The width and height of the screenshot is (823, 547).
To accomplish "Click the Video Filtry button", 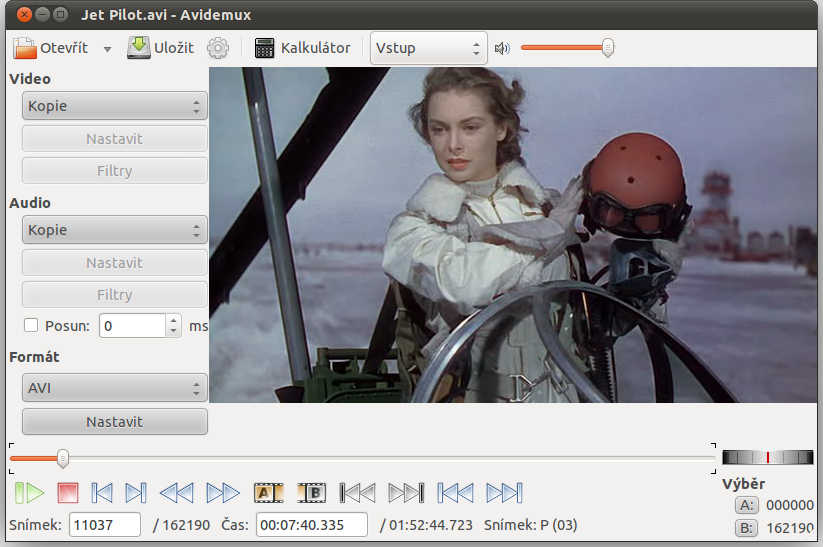I will click(114, 171).
